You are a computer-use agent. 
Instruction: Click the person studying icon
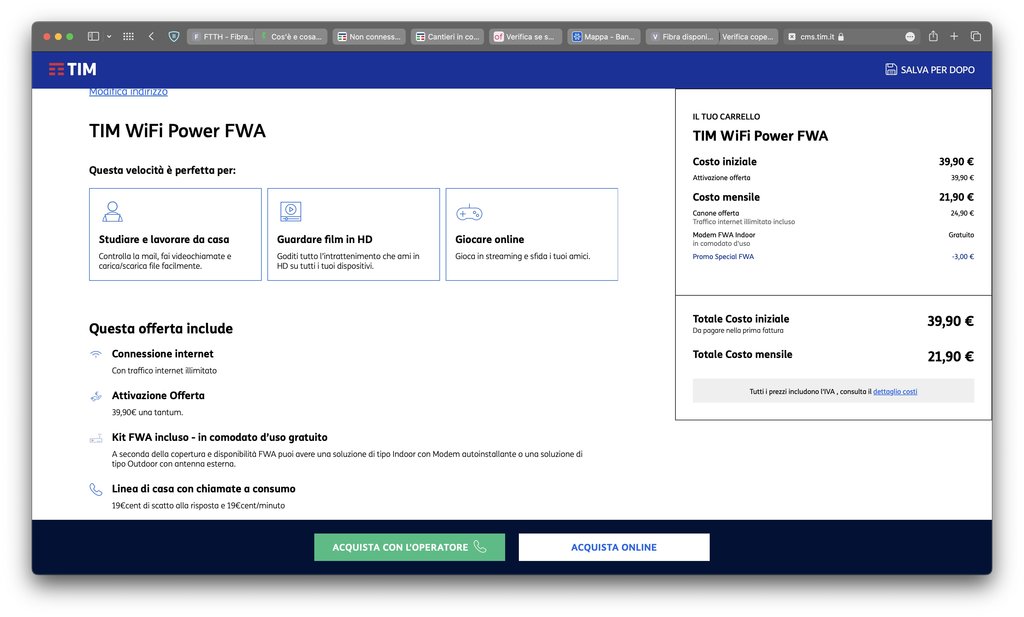pos(112,212)
